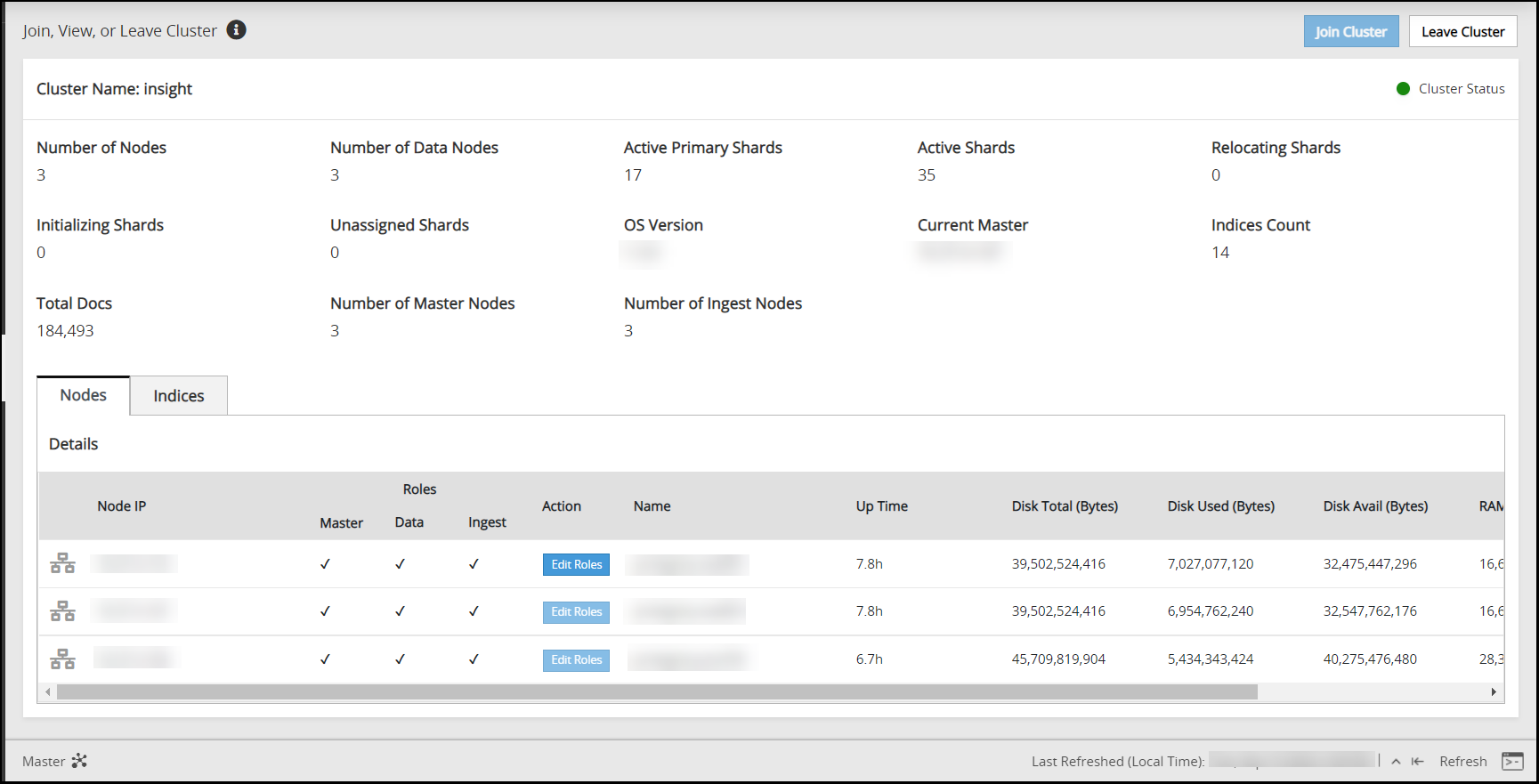This screenshot has width=1539, height=784.
Task: Switch to the Indices tab
Action: pos(179,396)
